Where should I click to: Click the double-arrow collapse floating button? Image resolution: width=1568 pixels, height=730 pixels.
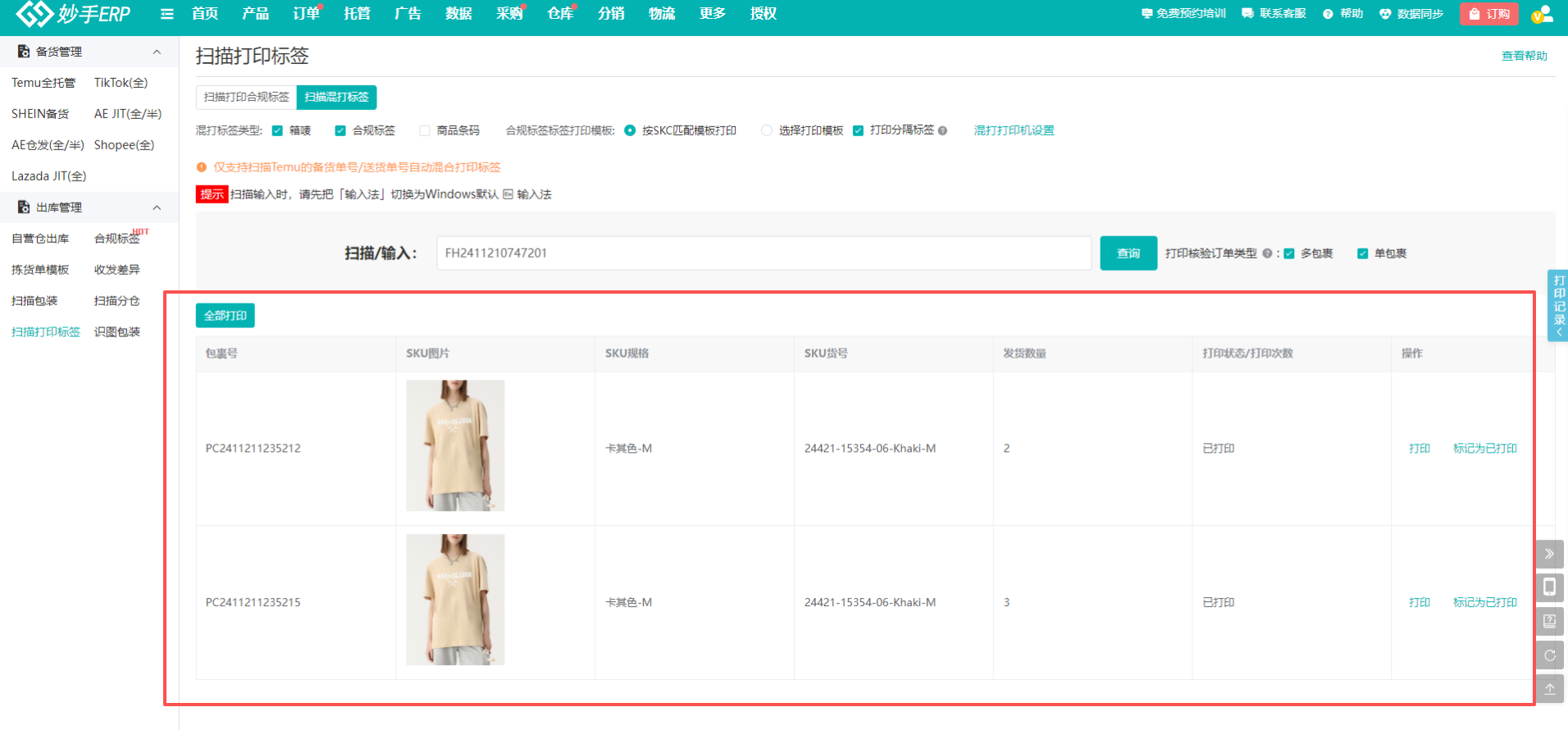(x=1549, y=554)
